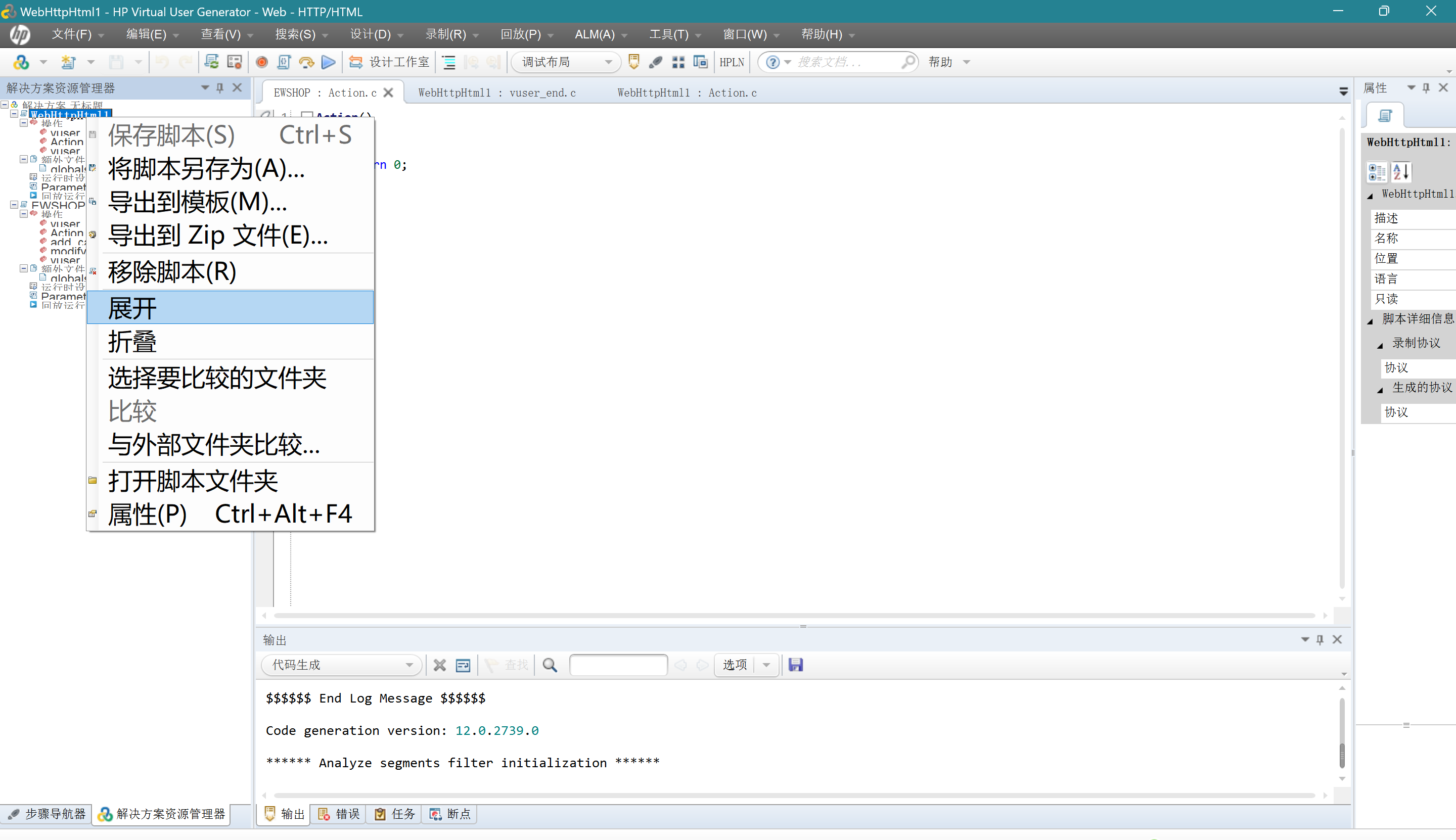Viewport: 1456px width, 840px height.
Task: Collapse the EWSHOP tree node
Action: pyautogui.click(x=14, y=205)
